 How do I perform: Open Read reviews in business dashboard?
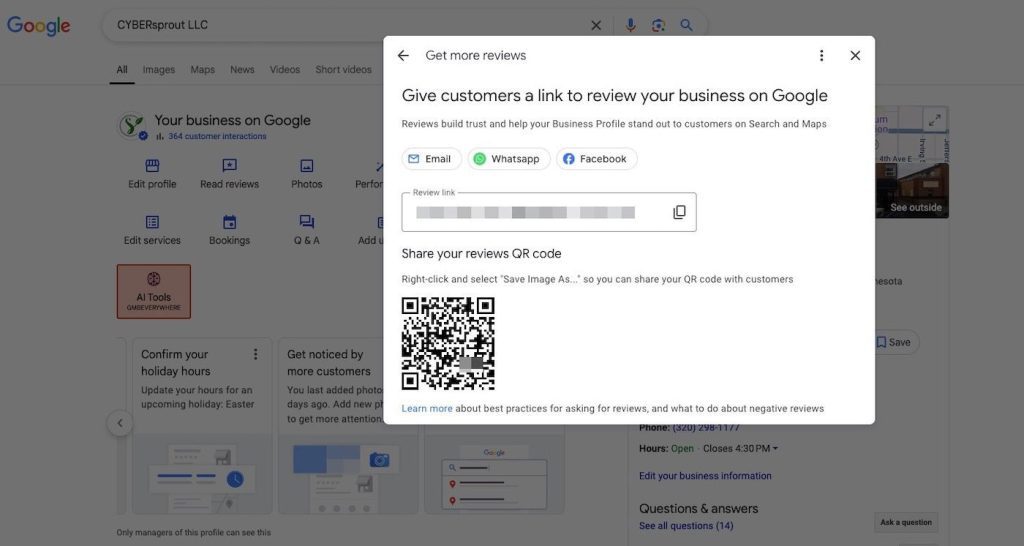(229, 174)
